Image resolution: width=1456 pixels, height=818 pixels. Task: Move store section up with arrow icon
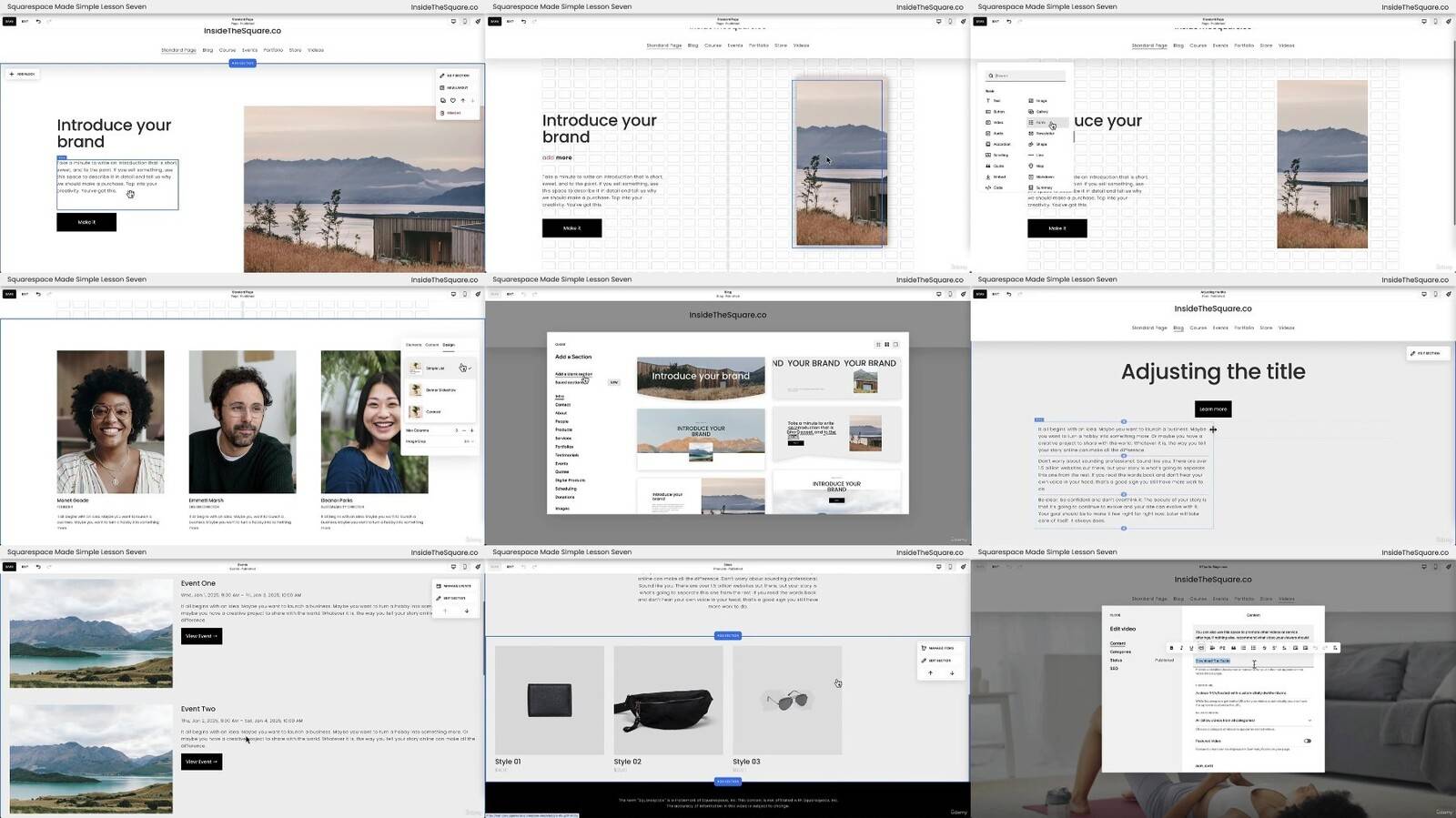(x=930, y=673)
